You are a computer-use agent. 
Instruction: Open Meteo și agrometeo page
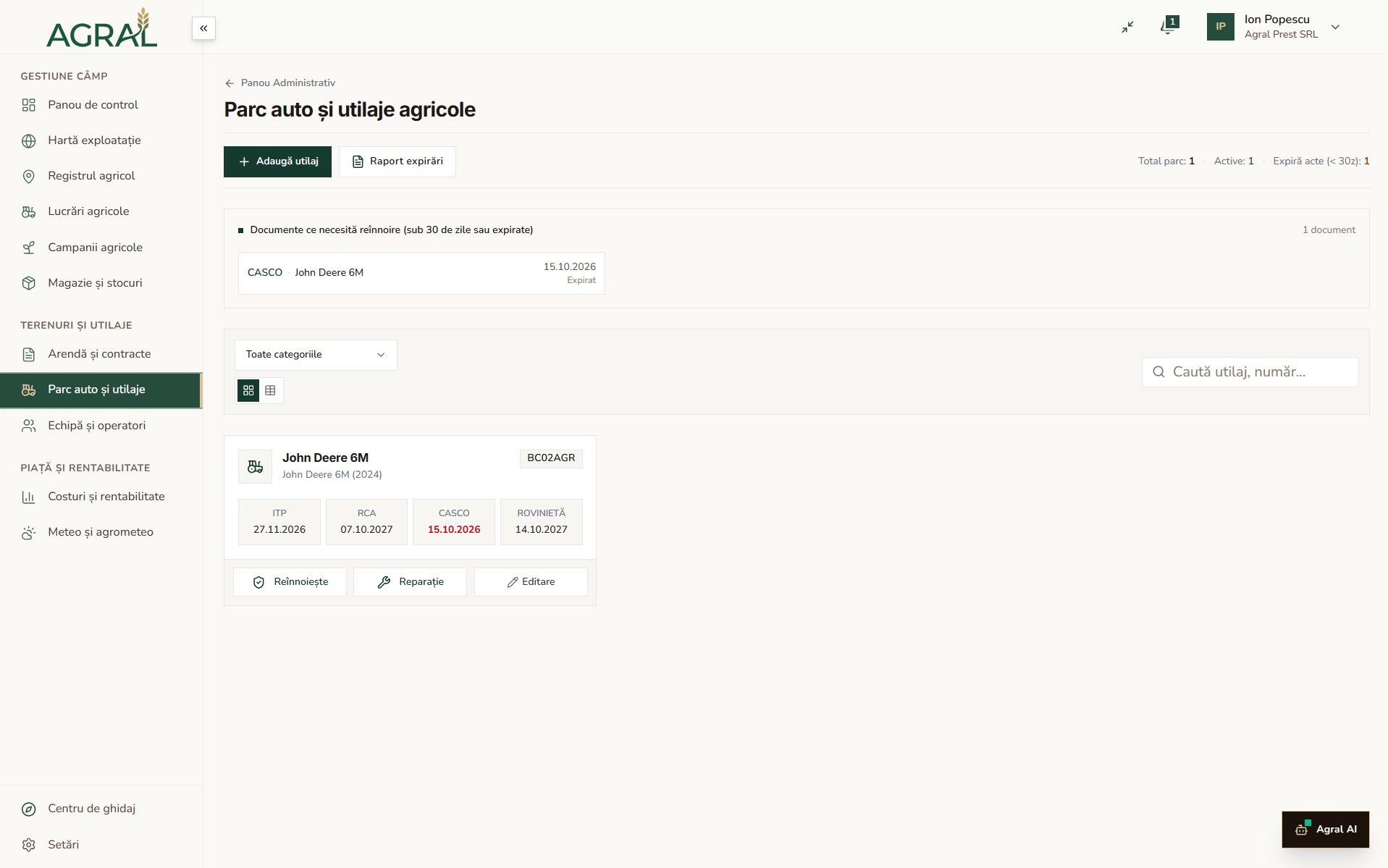coord(101,532)
